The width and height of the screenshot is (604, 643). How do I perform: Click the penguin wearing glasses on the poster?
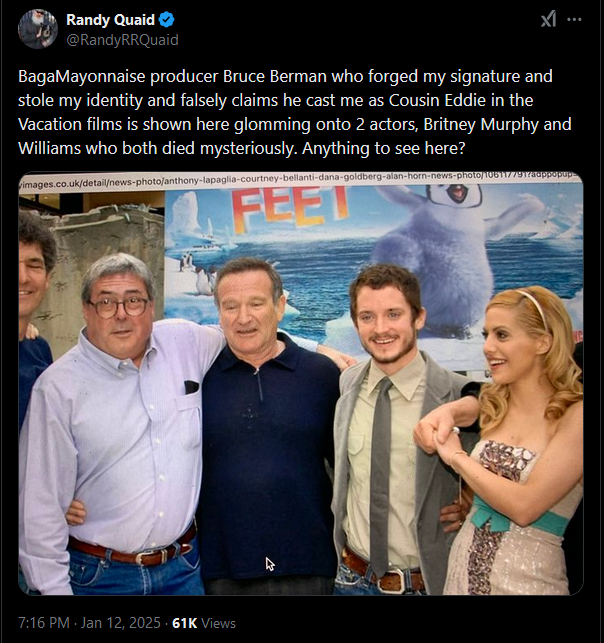point(442,261)
